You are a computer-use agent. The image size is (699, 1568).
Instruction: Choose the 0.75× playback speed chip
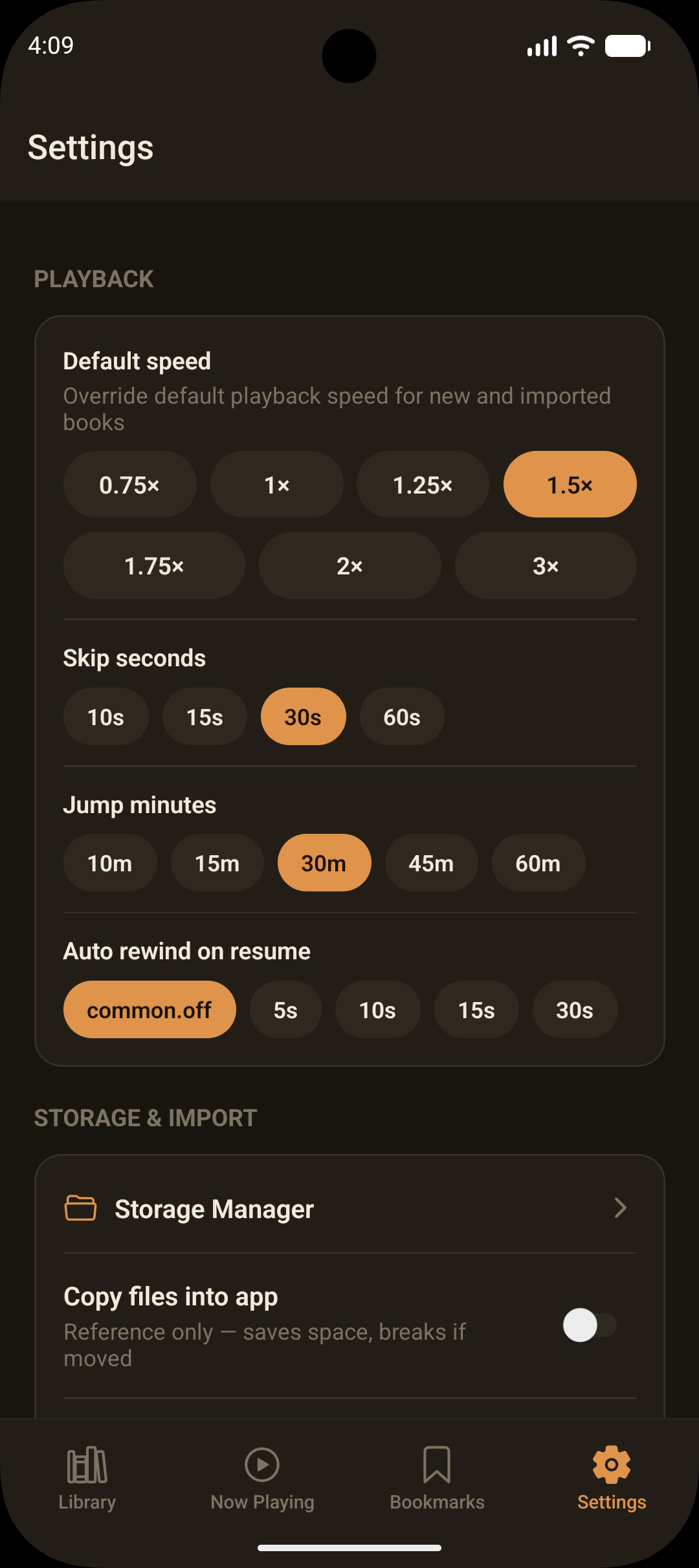(129, 485)
